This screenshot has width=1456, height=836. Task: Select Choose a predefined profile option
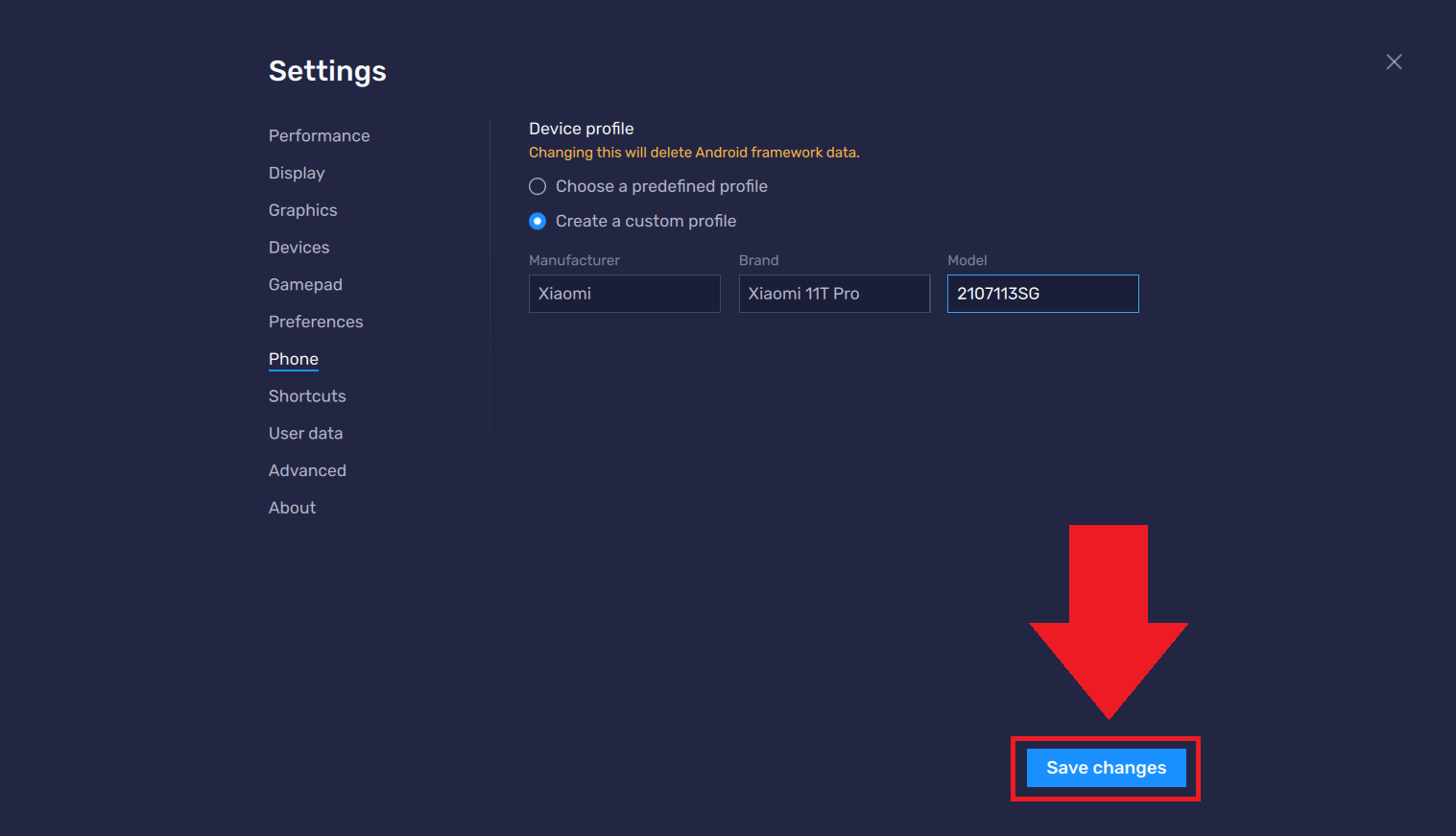click(537, 186)
